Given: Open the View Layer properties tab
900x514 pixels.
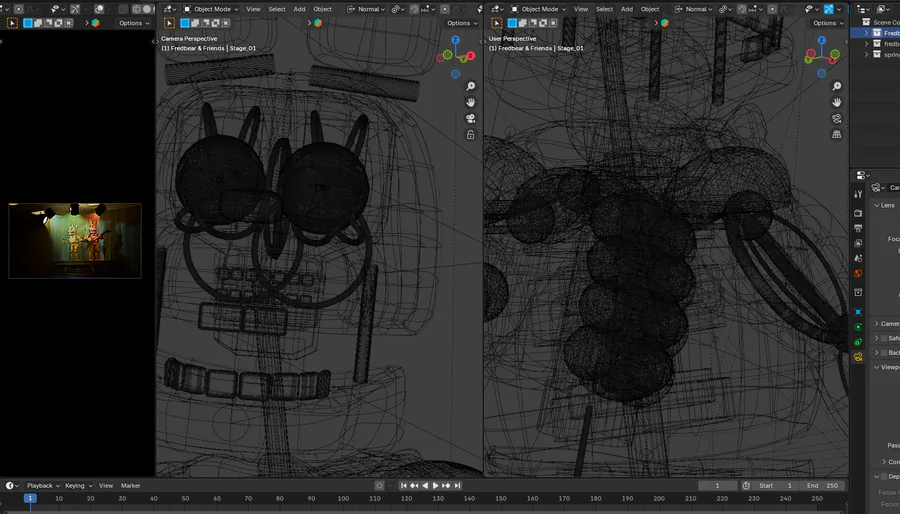Looking at the screenshot, I should click(858, 243).
